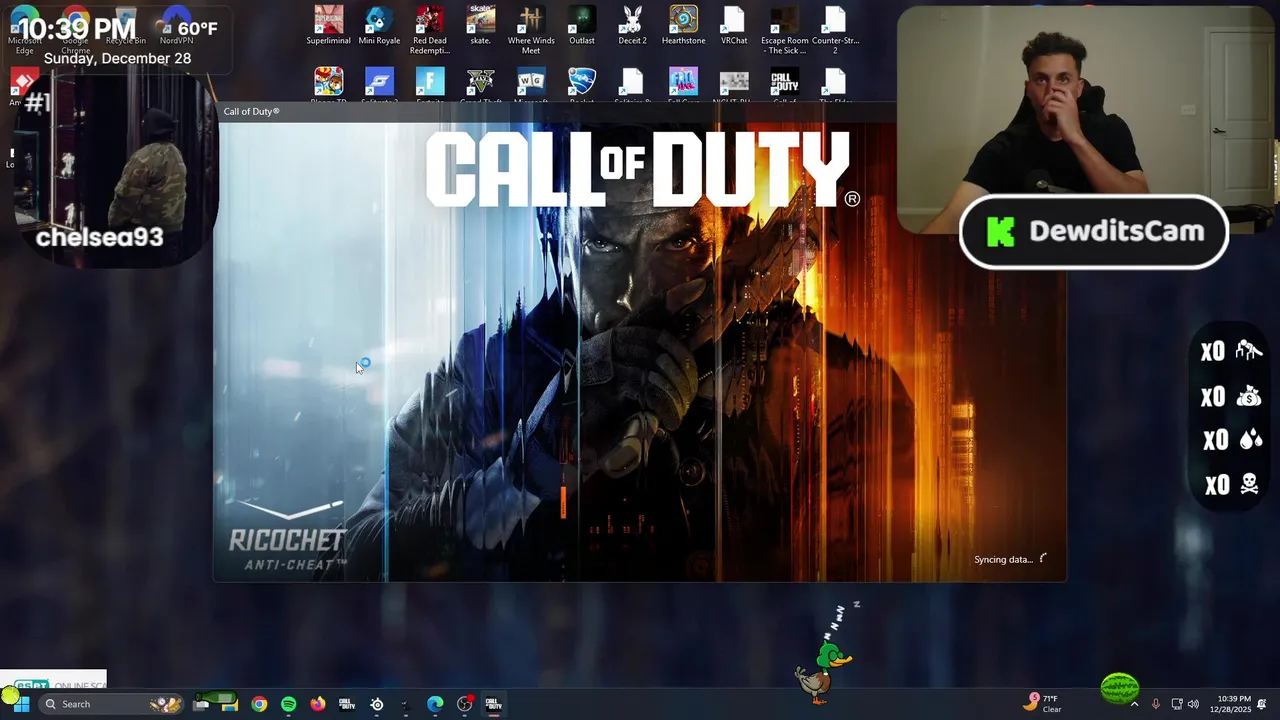Select the Bloons TD desktop icon

[328, 84]
